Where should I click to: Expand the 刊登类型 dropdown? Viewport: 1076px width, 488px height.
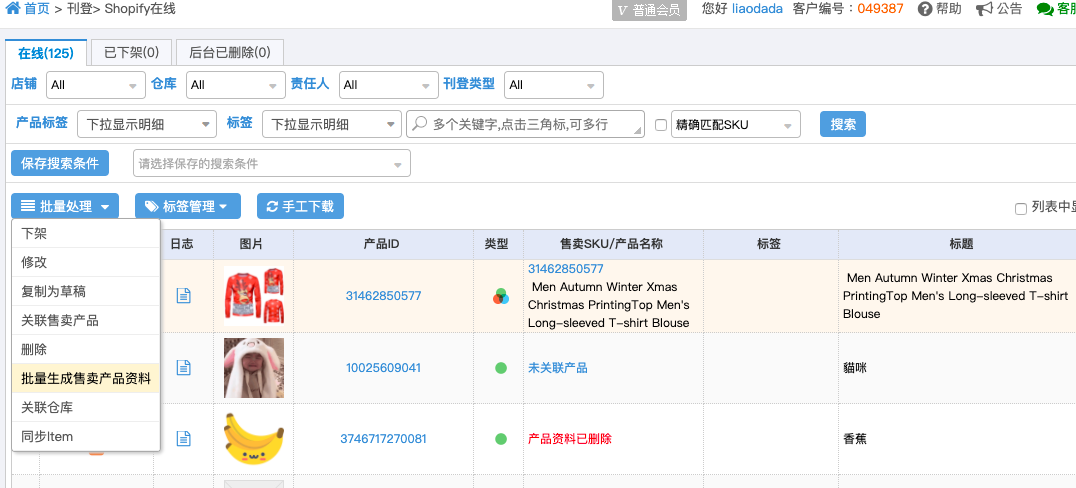[x=554, y=85]
